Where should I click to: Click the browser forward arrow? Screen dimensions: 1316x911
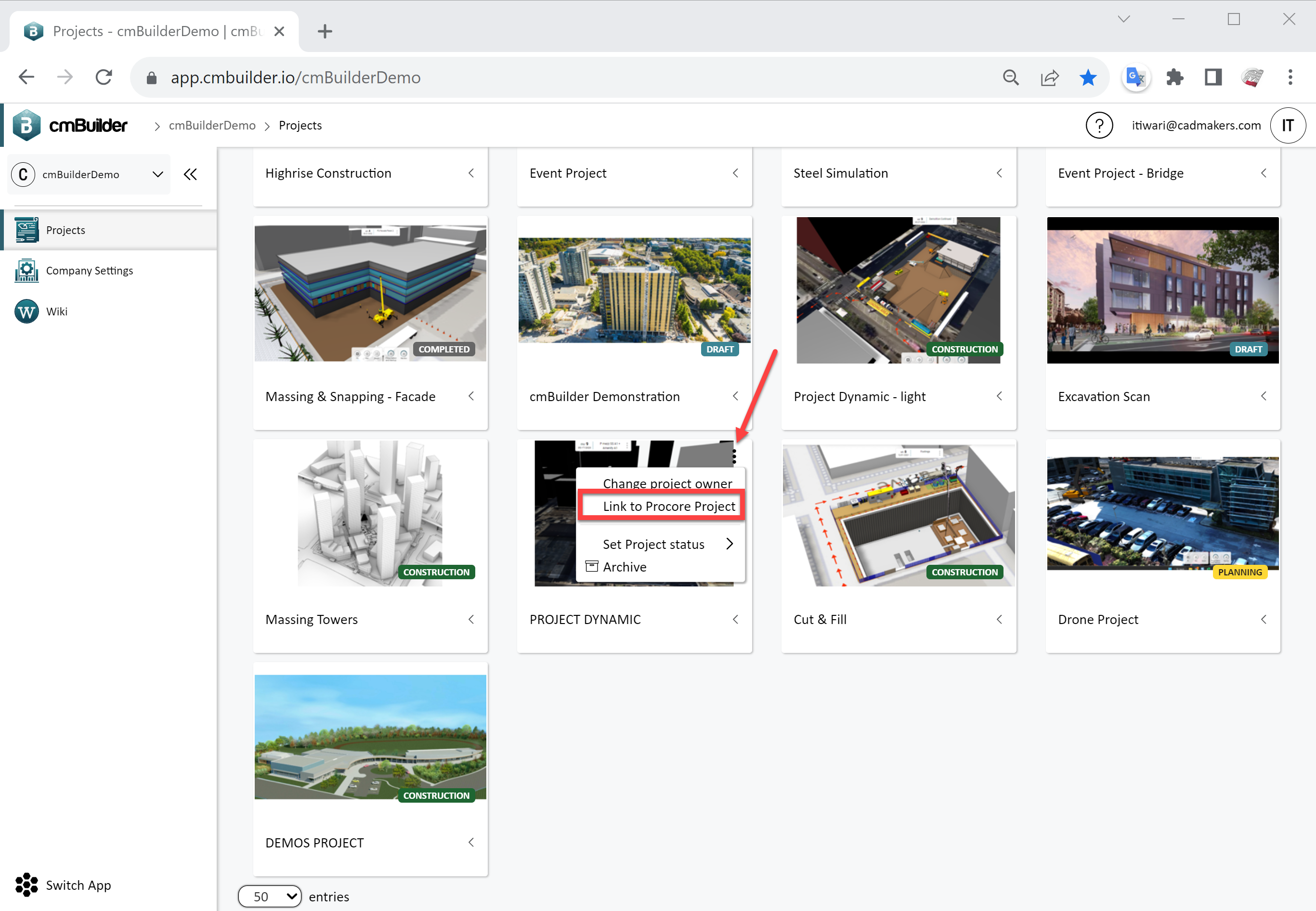pos(65,77)
